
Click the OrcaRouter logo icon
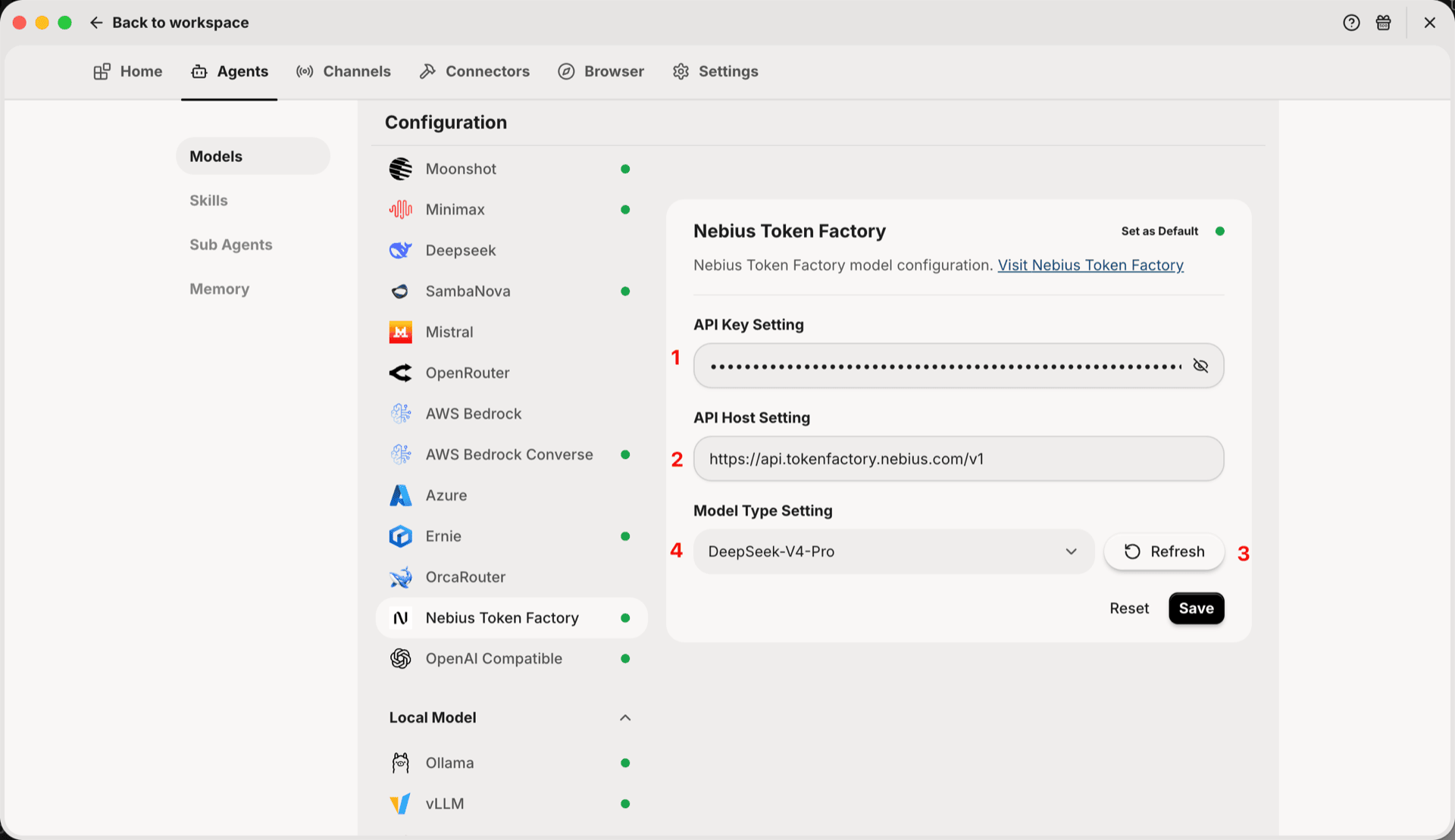[400, 577]
